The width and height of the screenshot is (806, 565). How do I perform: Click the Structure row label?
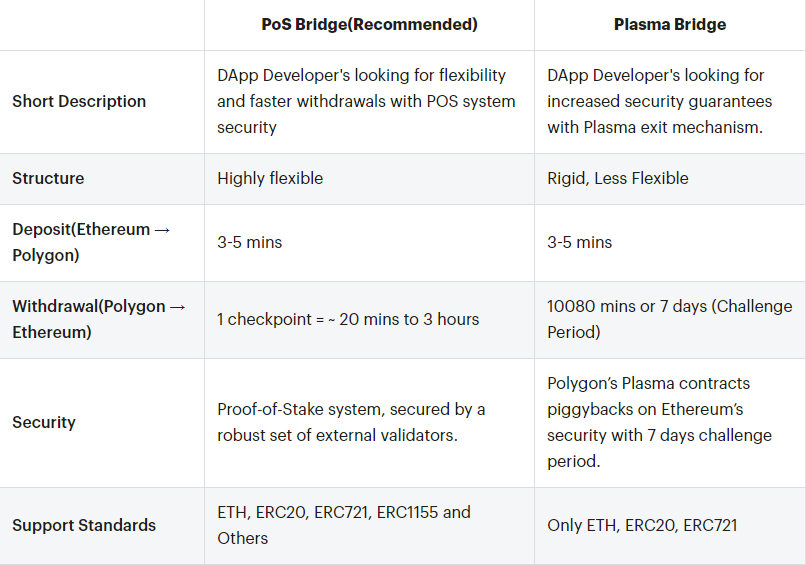point(48,178)
